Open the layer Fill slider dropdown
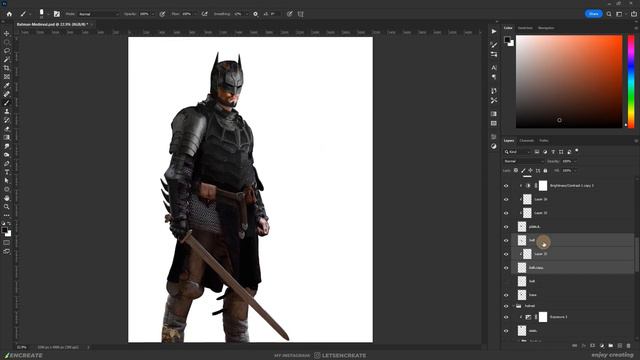640x360 pixels. click(575, 171)
